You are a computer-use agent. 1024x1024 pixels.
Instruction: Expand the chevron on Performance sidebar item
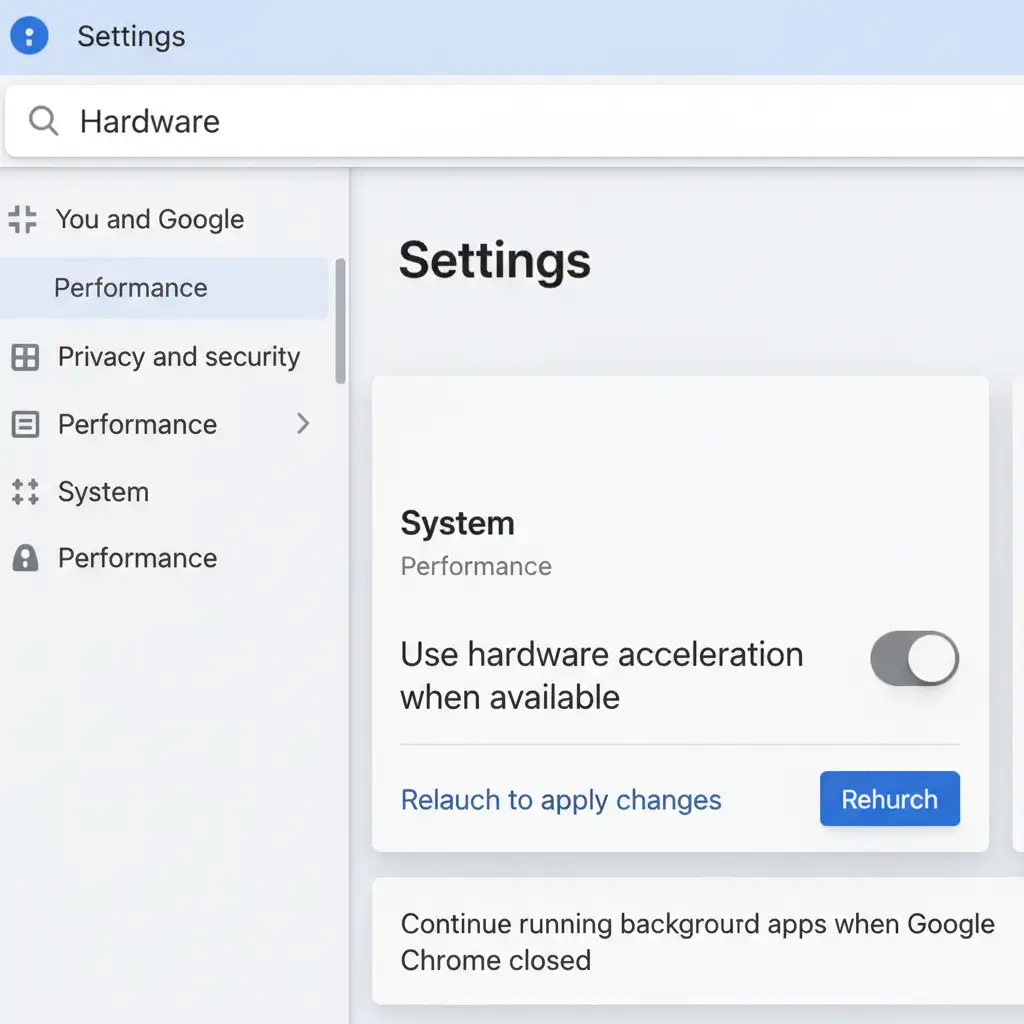[304, 424]
